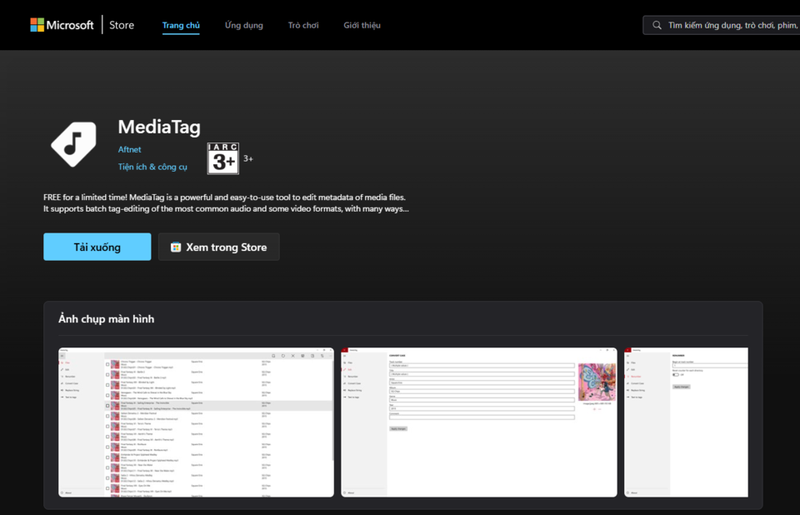Click the app description text

coord(226,203)
